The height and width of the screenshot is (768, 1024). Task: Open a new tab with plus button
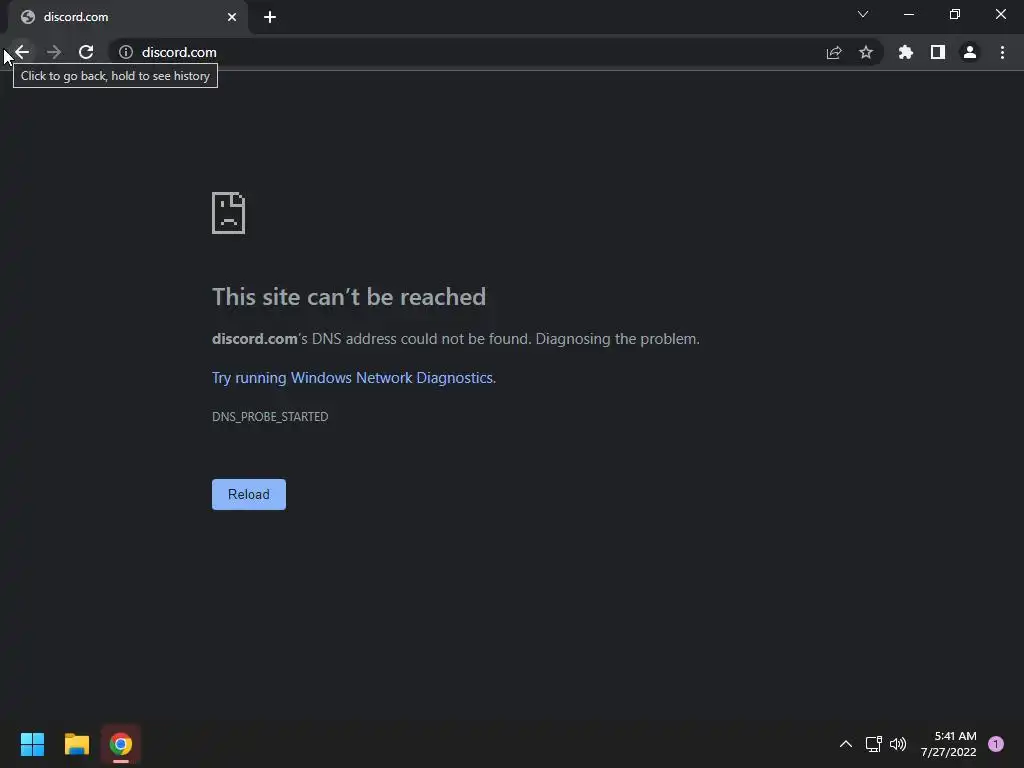pyautogui.click(x=270, y=17)
